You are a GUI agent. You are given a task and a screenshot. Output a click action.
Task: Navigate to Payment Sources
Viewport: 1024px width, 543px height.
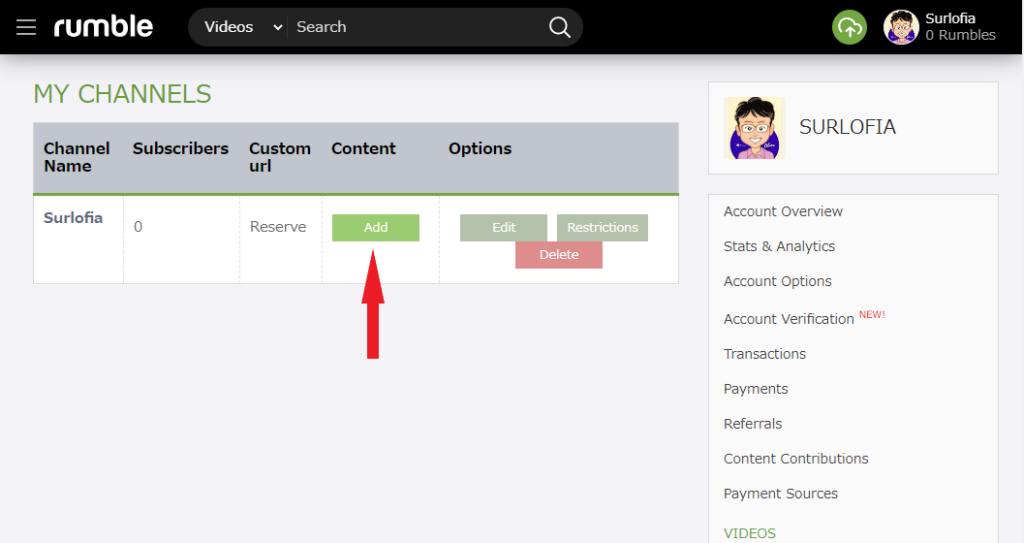click(780, 493)
